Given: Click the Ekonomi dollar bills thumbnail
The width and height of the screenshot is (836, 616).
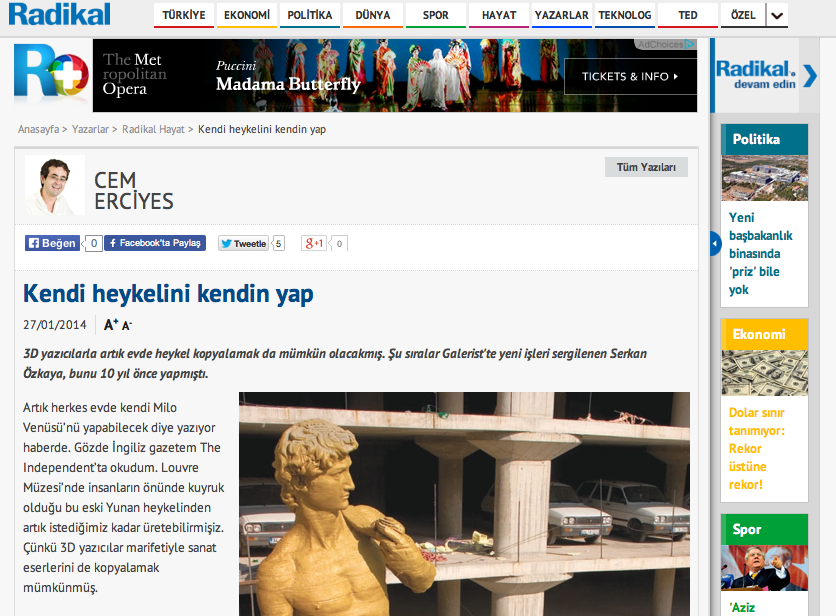Looking at the screenshot, I should point(764,373).
